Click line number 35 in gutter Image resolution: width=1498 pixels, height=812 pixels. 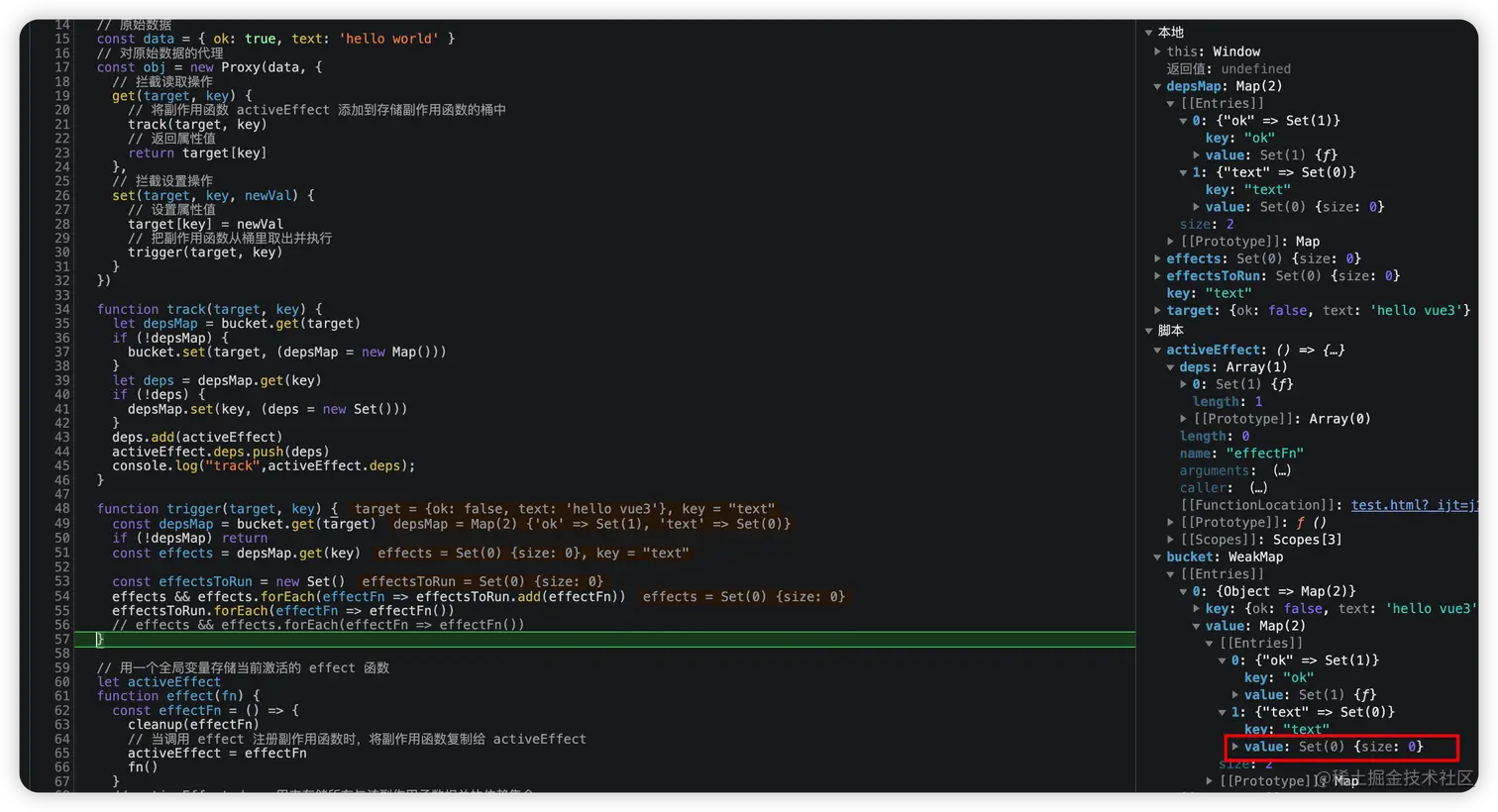coord(61,324)
